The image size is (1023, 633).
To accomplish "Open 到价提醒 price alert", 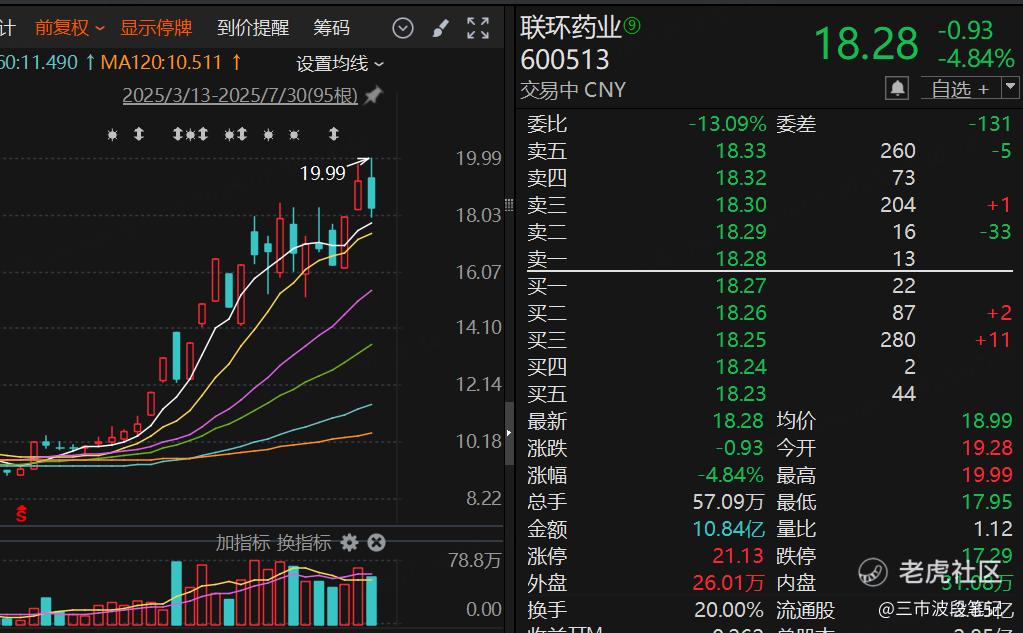I will tap(253, 27).
